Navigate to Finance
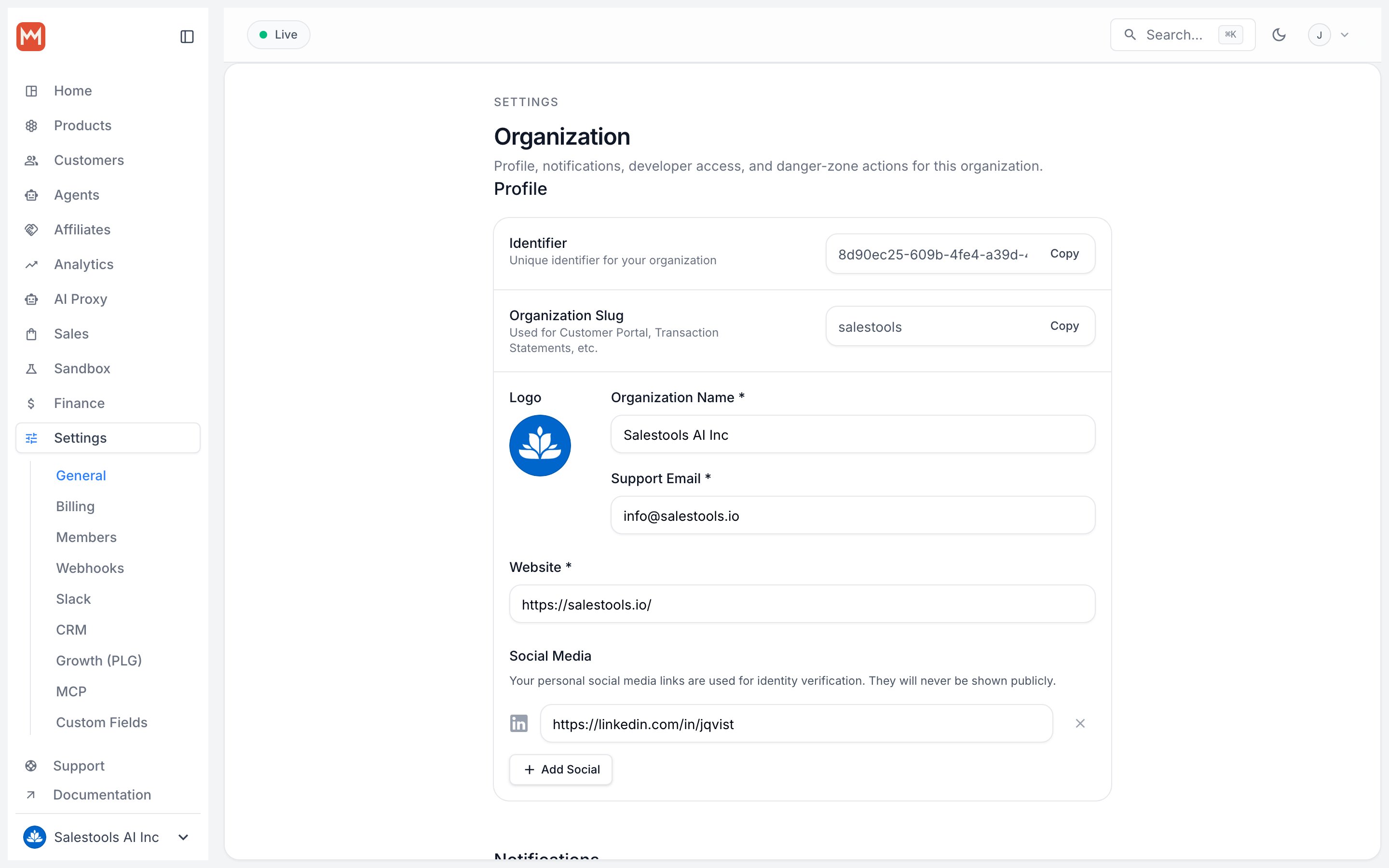Viewport: 1389px width, 868px height. (x=108, y=404)
